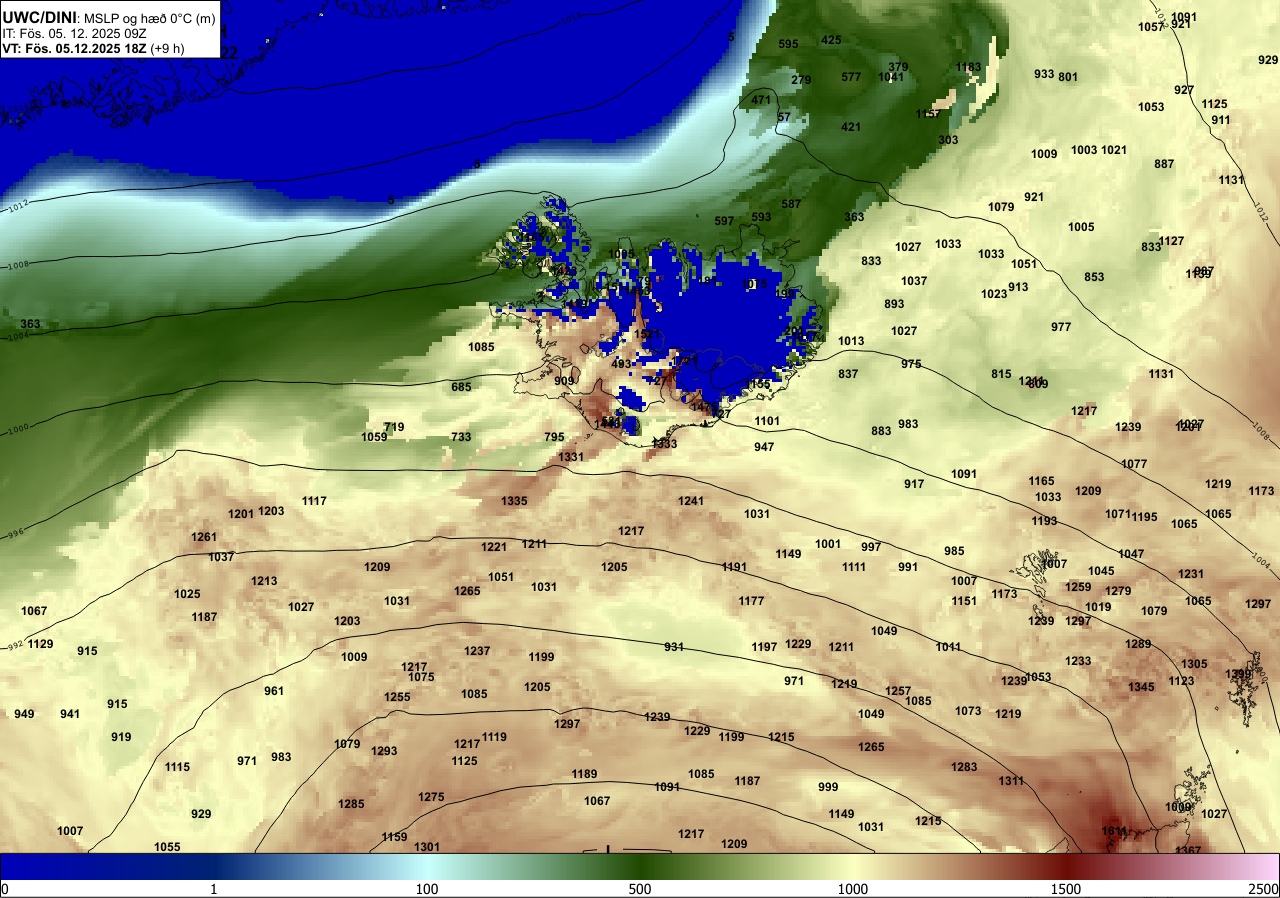Click the 911 height value
Screen dimensions: 1280x898
(x=1221, y=120)
